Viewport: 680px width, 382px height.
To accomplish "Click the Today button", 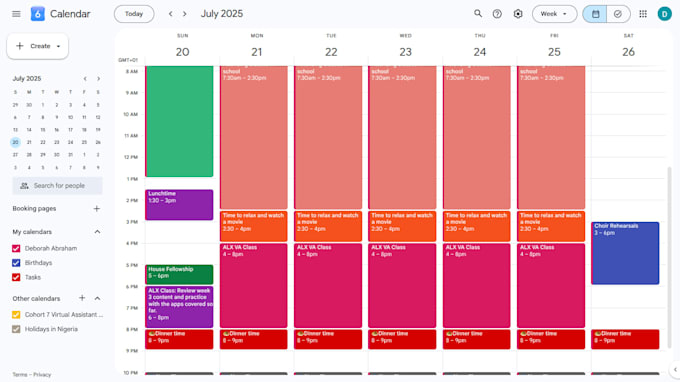I will (x=134, y=14).
